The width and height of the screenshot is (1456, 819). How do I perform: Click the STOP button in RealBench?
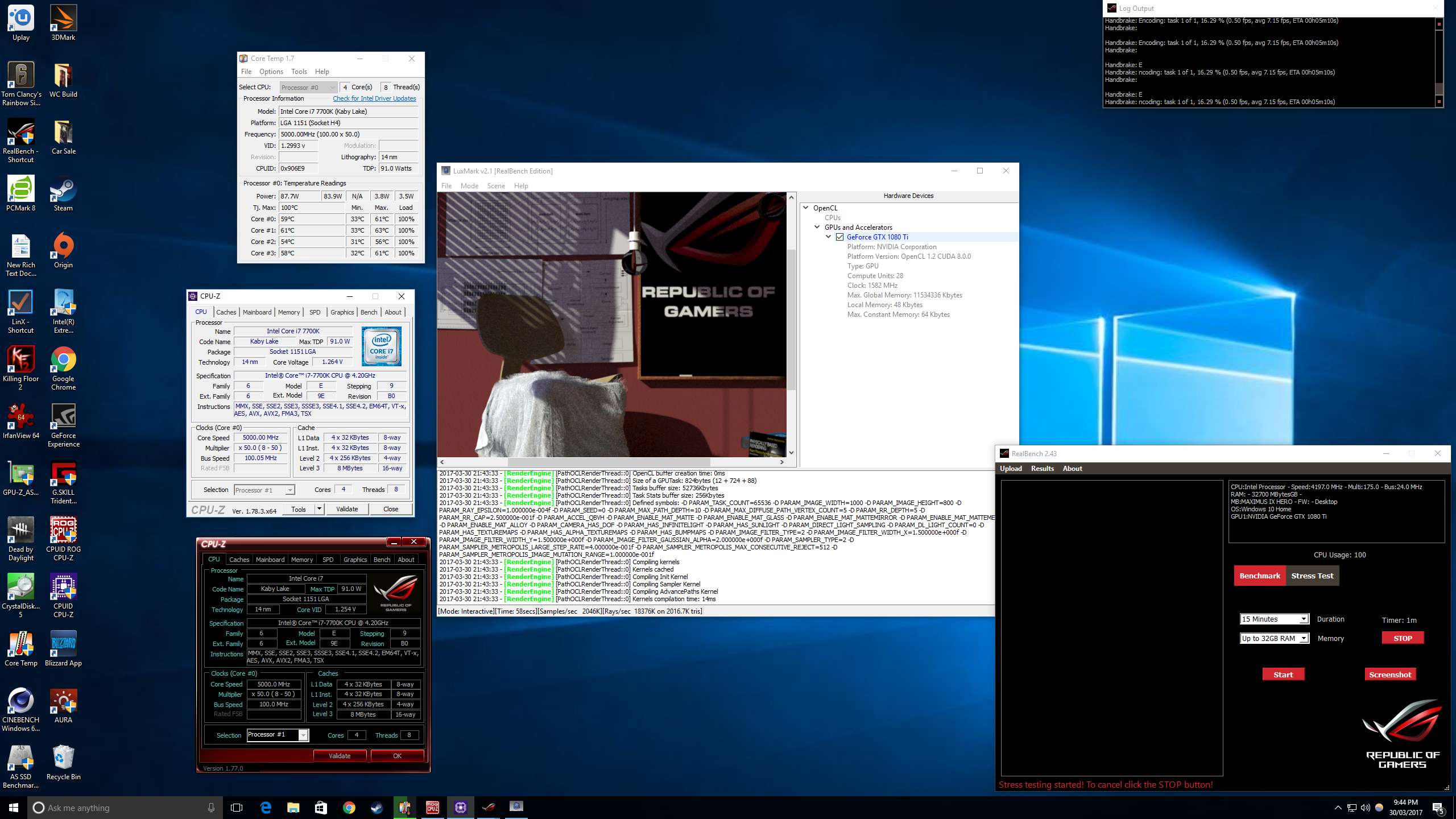(1403, 638)
